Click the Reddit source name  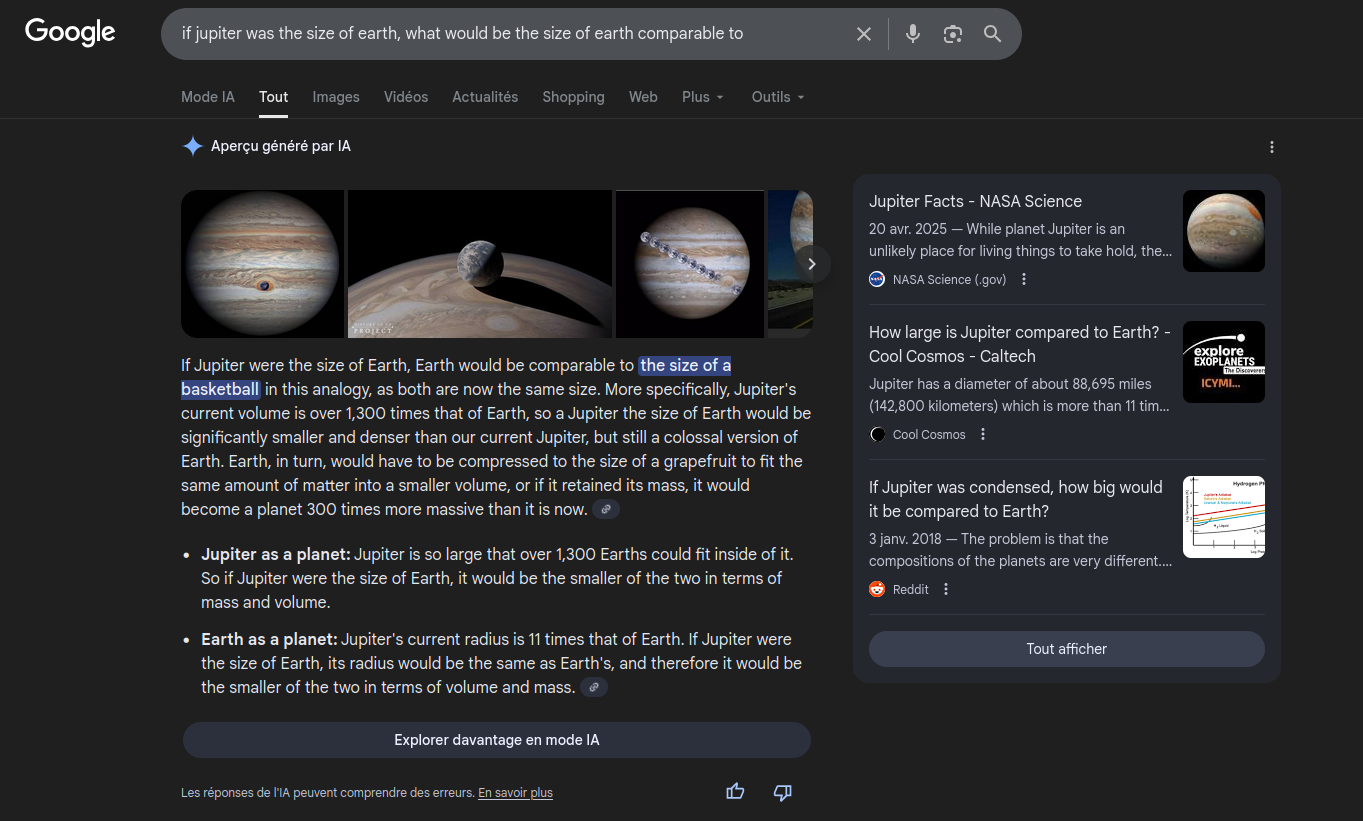click(911, 590)
